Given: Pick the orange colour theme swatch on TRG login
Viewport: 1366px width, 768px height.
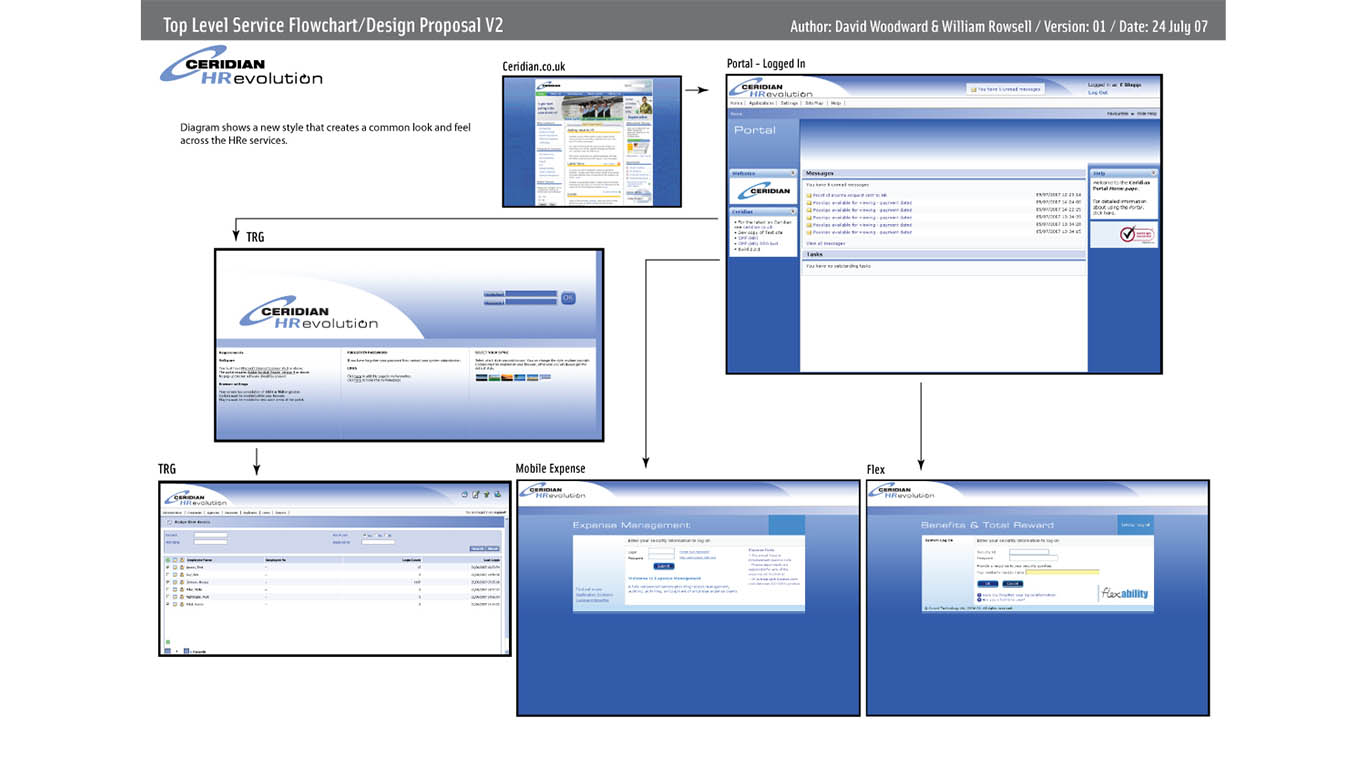Looking at the screenshot, I should click(507, 378).
